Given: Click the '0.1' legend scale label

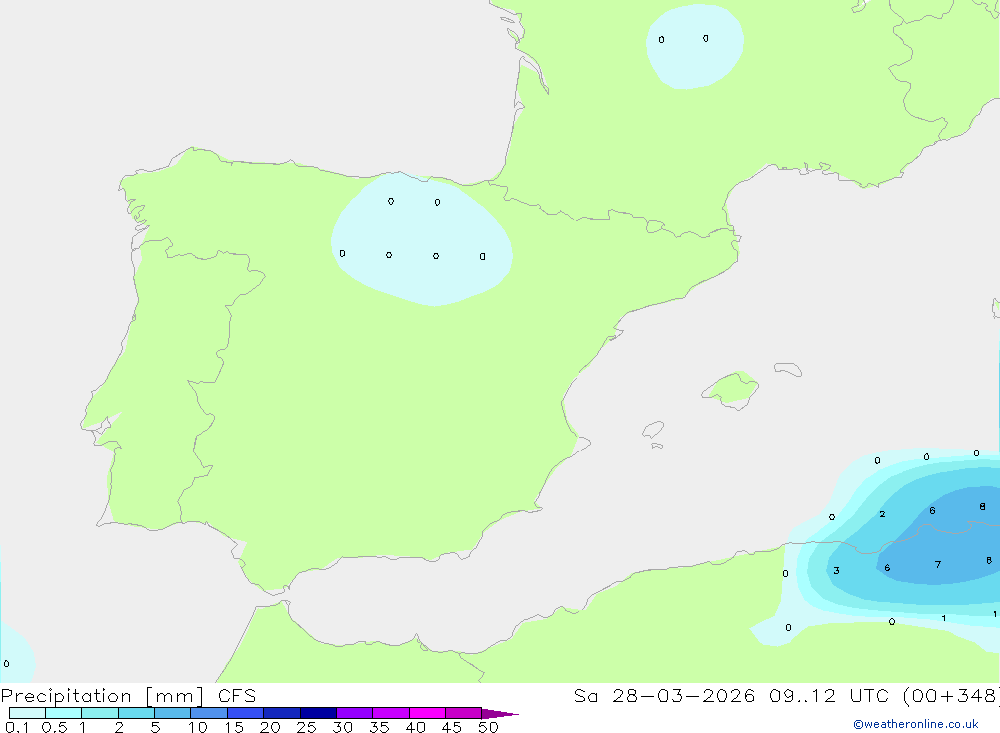Looking at the screenshot, I should click(x=17, y=727).
